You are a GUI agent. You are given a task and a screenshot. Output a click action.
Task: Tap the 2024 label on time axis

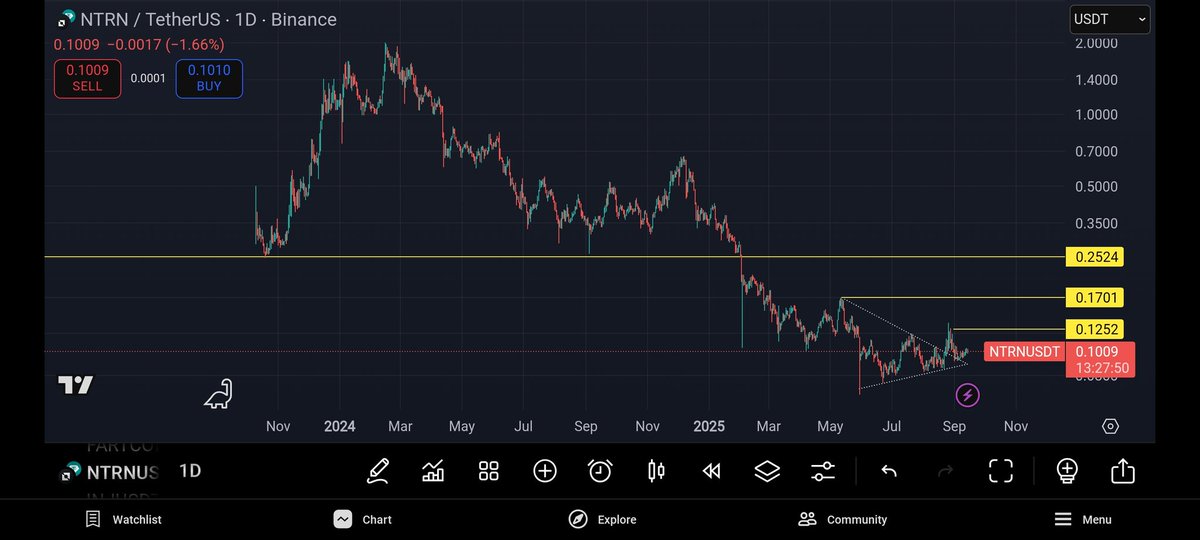pyautogui.click(x=339, y=426)
